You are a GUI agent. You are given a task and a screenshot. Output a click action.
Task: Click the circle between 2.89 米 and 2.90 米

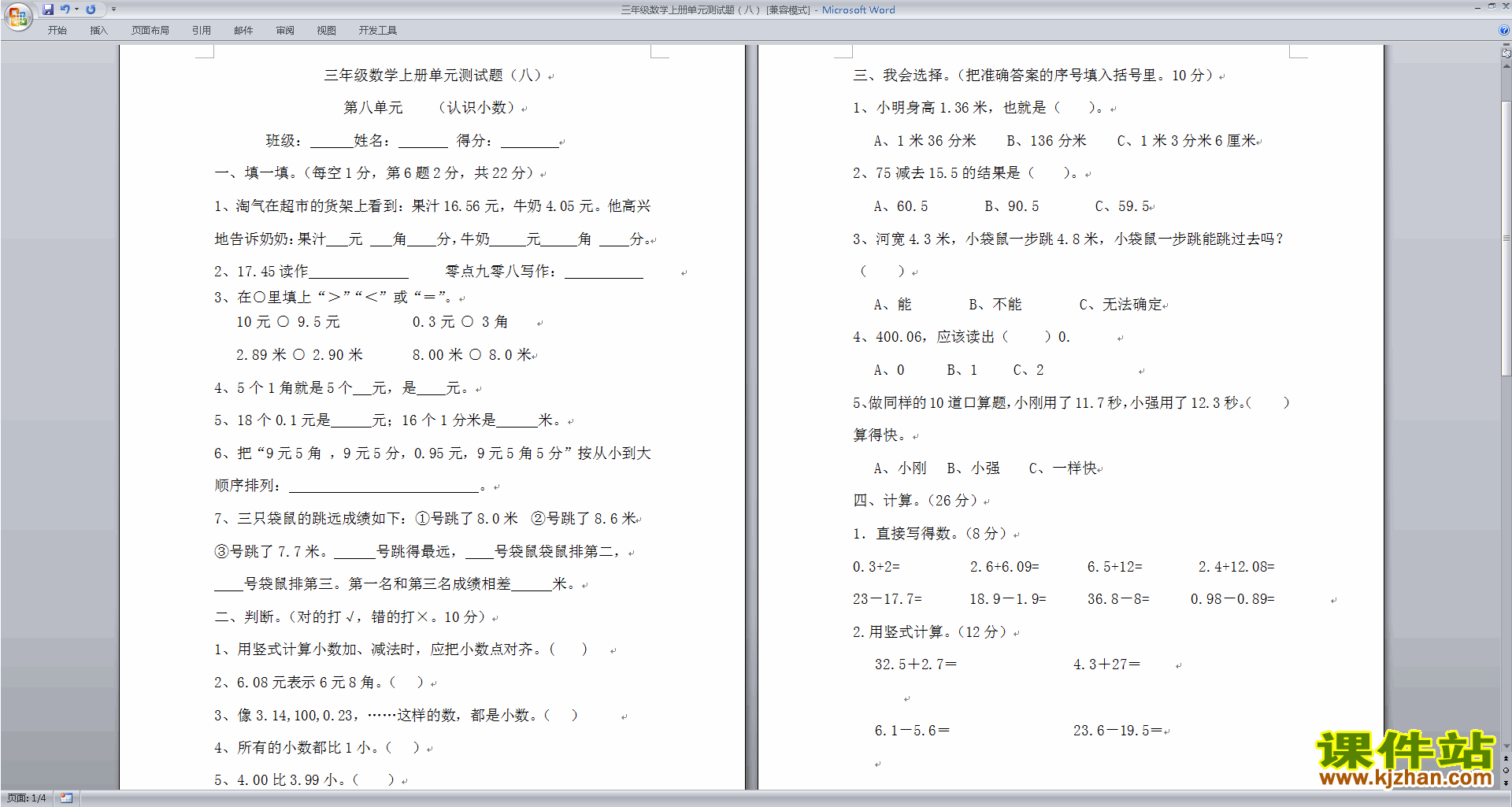click(x=299, y=354)
